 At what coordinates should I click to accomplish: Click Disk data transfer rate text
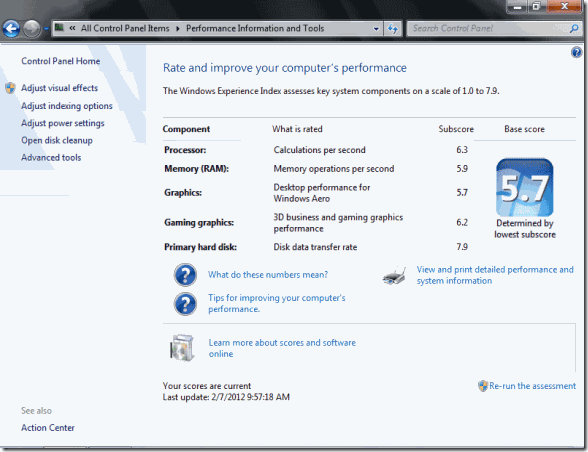point(315,247)
